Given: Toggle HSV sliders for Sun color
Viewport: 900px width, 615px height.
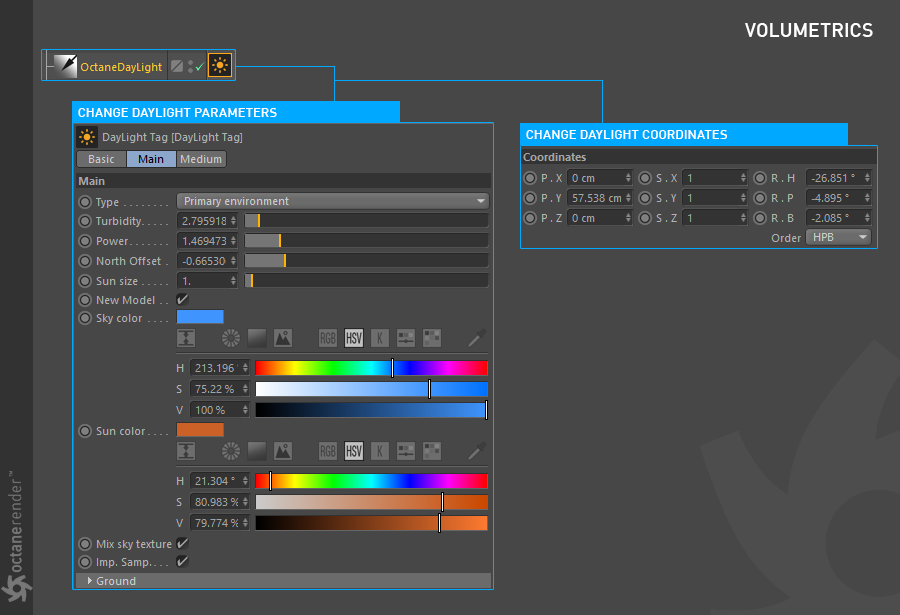Looking at the screenshot, I should point(354,451).
